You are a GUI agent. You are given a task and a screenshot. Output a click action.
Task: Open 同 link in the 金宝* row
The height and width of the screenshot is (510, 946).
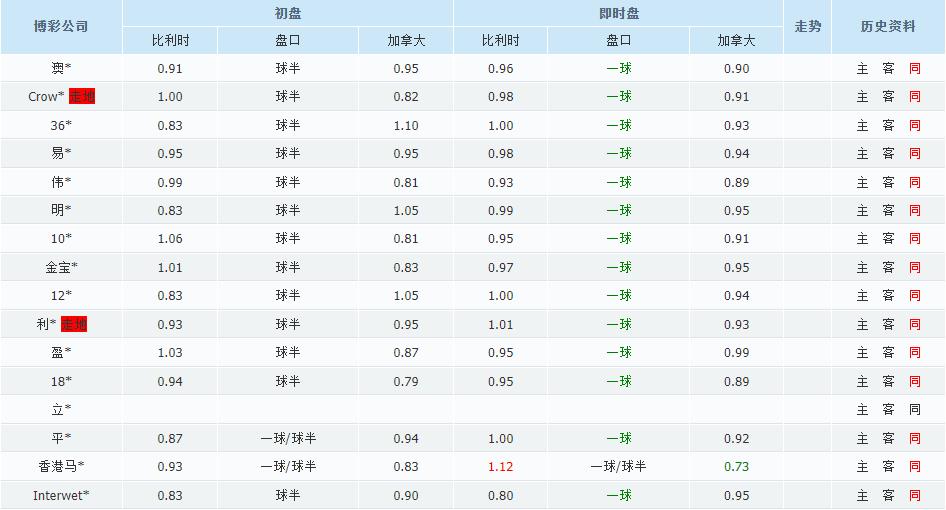coord(915,267)
